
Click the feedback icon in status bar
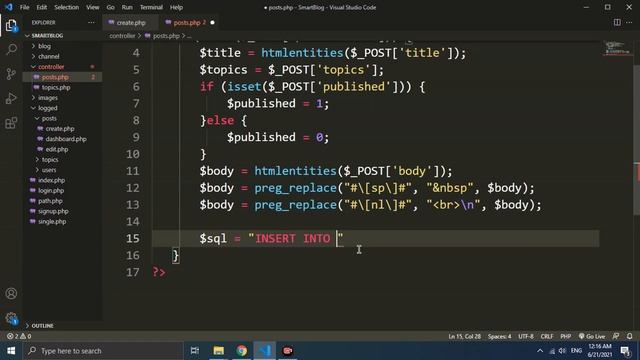[x=616, y=336]
